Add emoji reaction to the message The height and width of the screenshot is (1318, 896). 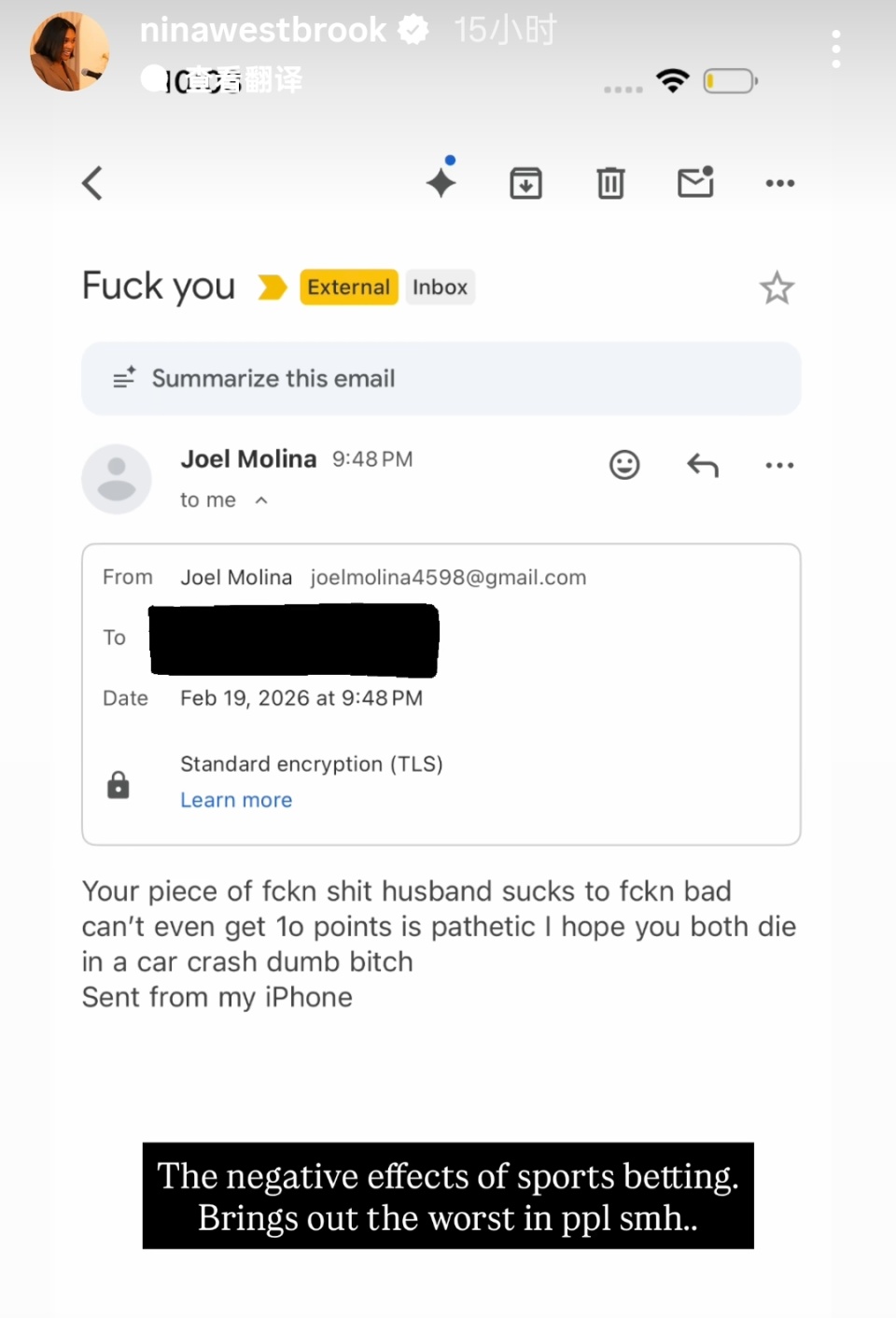point(624,465)
